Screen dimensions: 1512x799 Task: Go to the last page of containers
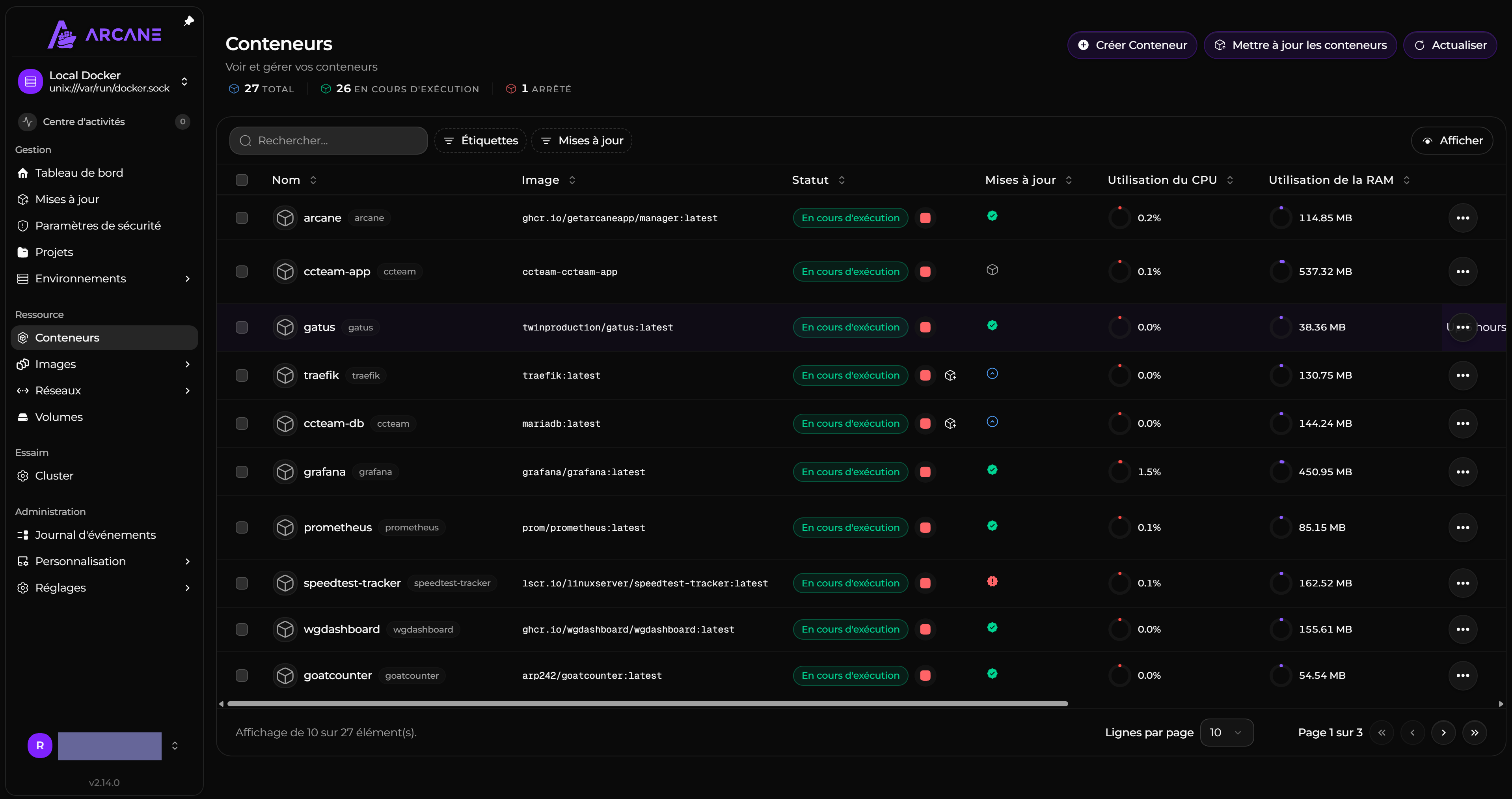(x=1475, y=733)
